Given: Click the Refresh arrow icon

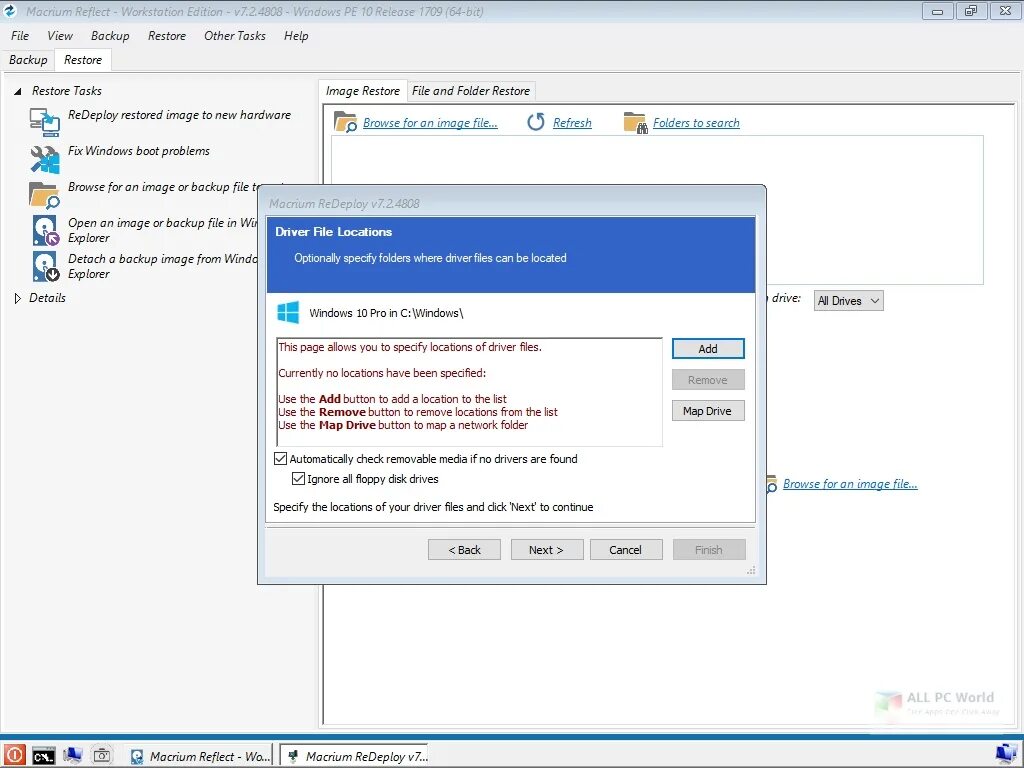Looking at the screenshot, I should [x=536, y=122].
